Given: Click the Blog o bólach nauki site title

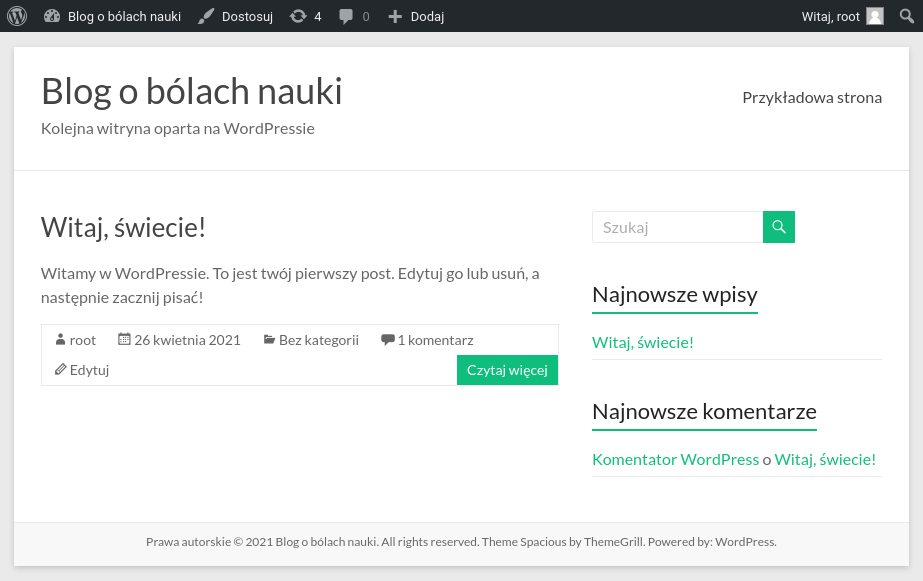Looking at the screenshot, I should coord(191,91).
